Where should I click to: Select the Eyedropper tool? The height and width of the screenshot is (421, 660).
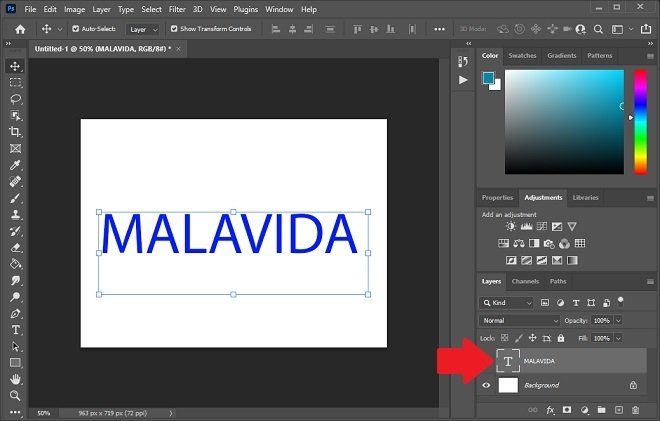(x=15, y=165)
